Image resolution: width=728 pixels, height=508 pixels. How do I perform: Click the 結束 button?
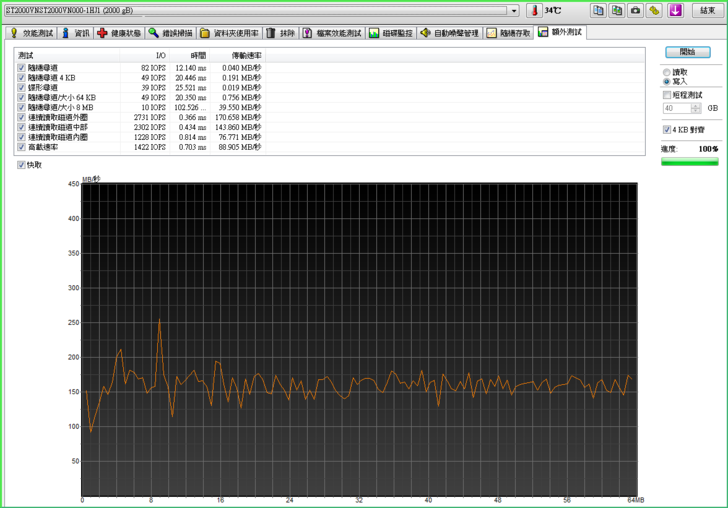pos(707,10)
